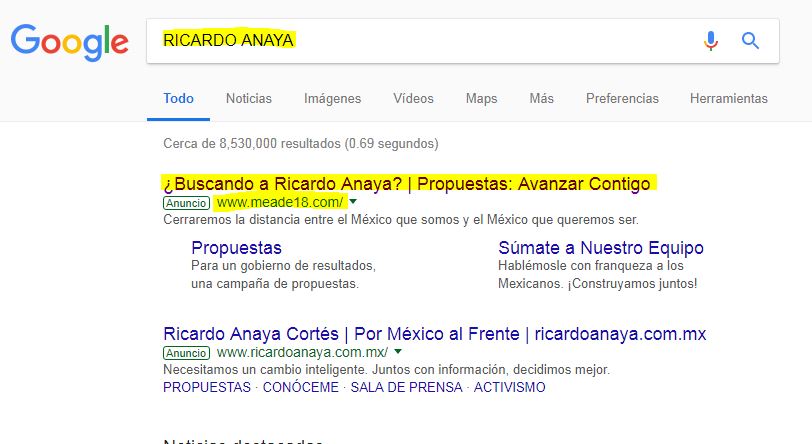Open the SALA DE PRENSA sitelink
The height and width of the screenshot is (444, 812).
tap(405, 387)
